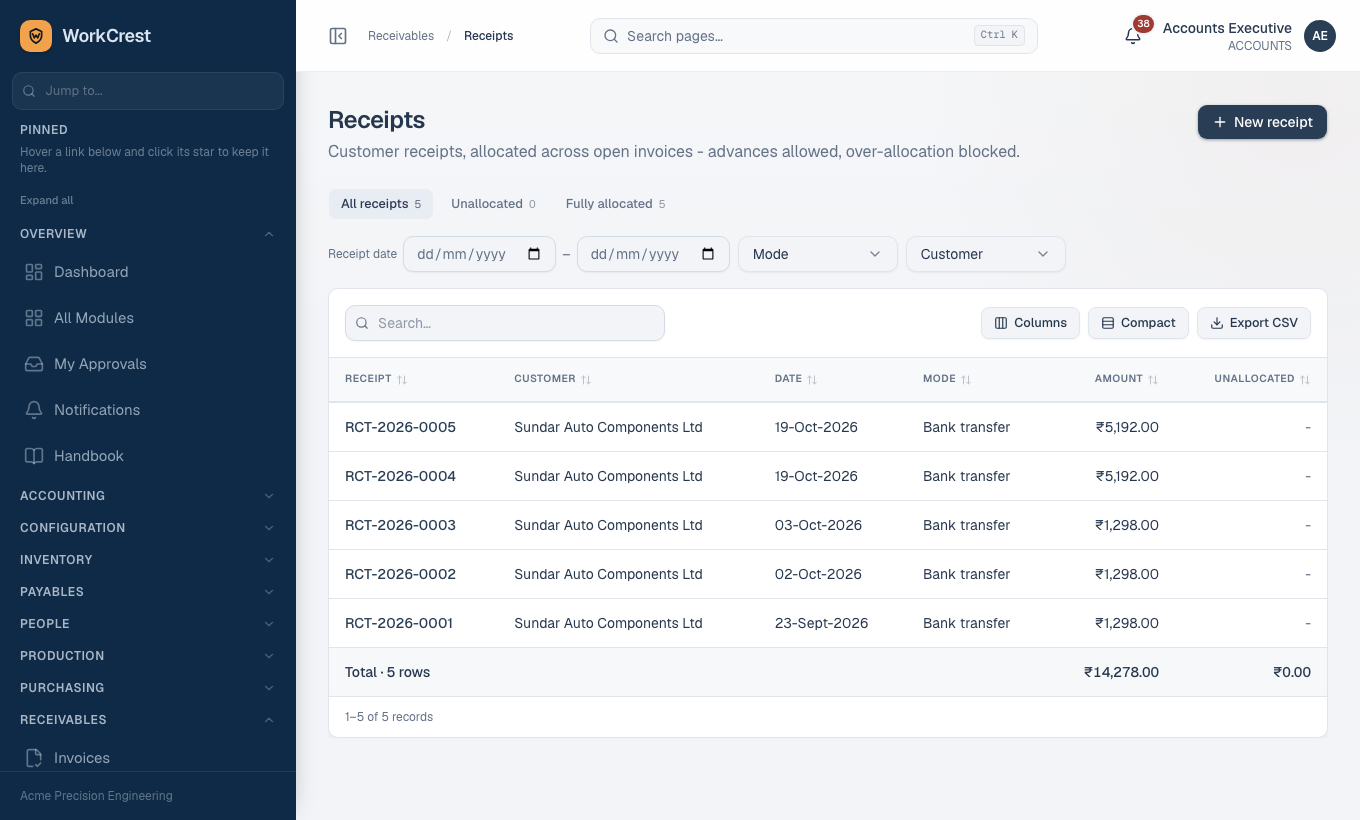
Task: Open Dashboard from the sidebar
Action: click(148, 272)
